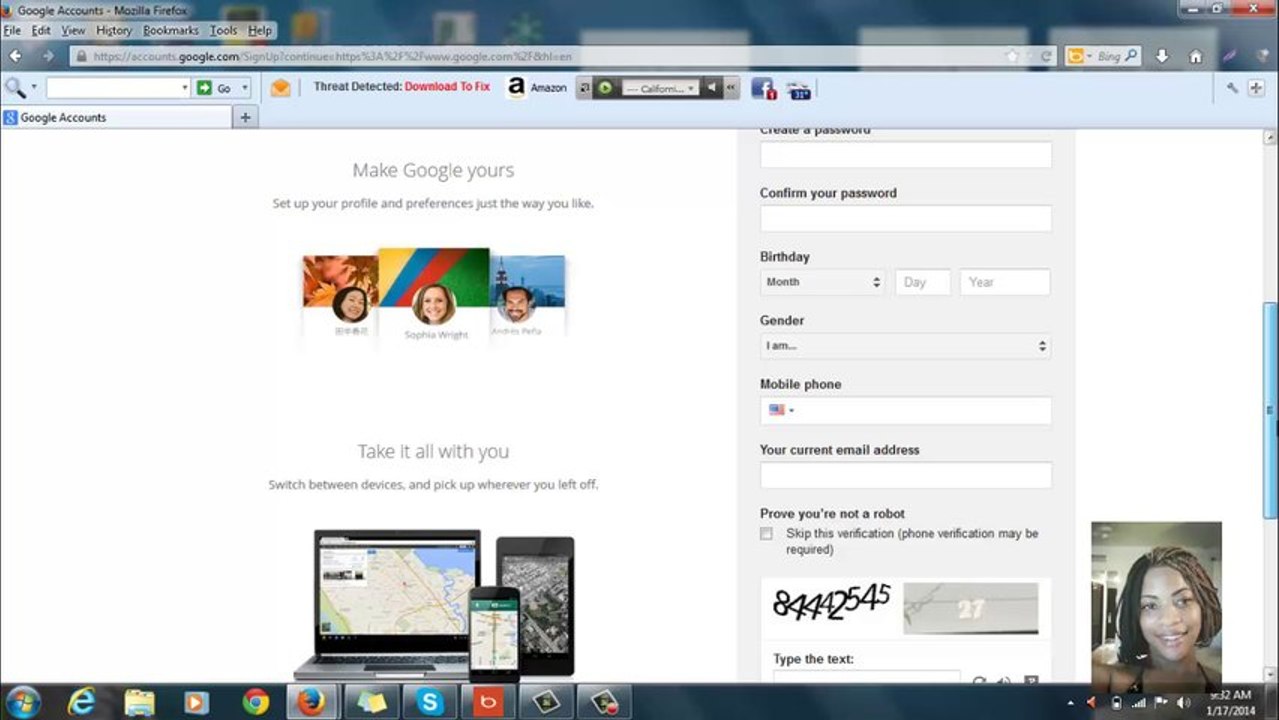Open Windows Media Player on taskbar

[197, 702]
